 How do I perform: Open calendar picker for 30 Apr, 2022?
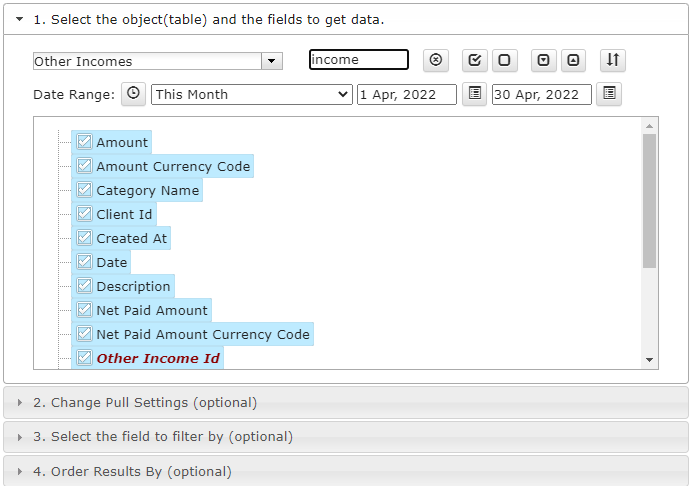[609, 94]
